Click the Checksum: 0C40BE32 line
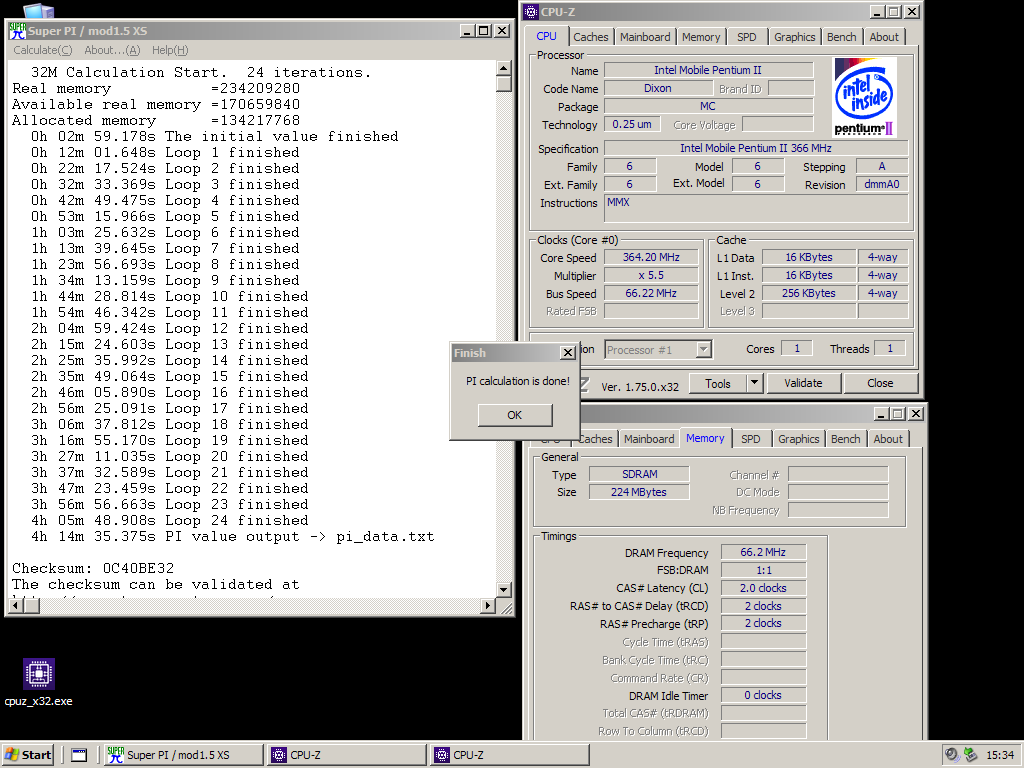Screen dimensions: 1024x768 [93, 569]
